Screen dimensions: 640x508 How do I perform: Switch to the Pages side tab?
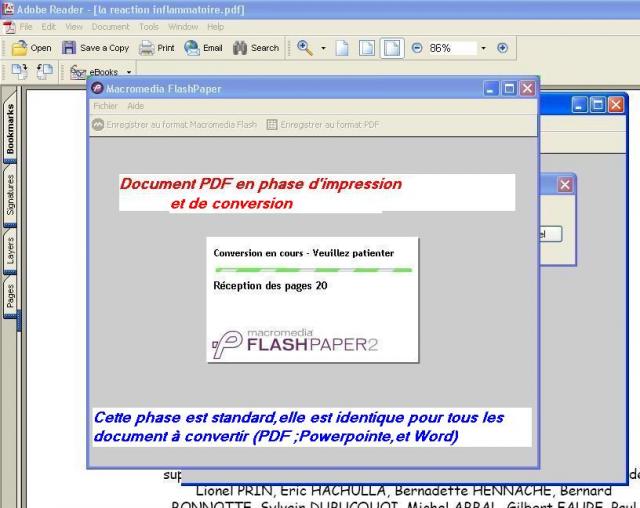click(x=10, y=295)
